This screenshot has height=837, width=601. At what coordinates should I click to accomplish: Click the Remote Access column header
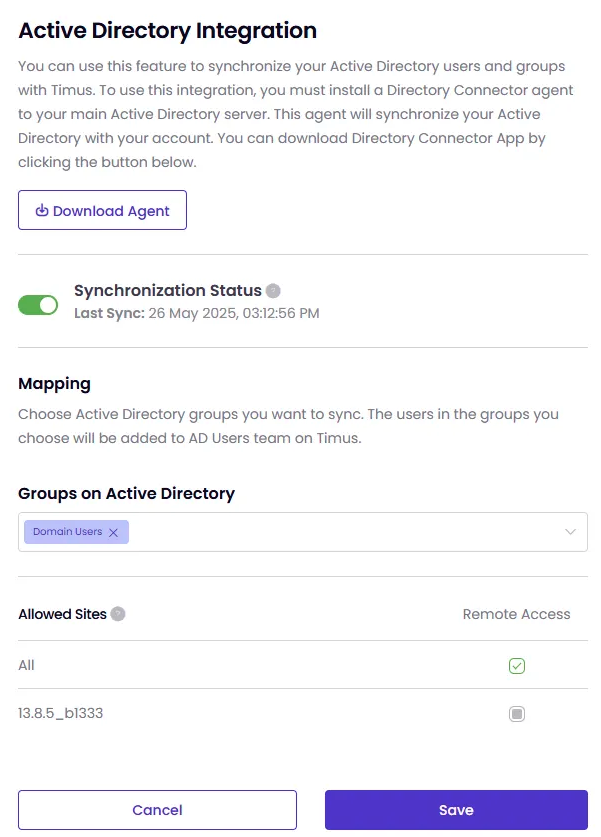pyautogui.click(x=516, y=614)
